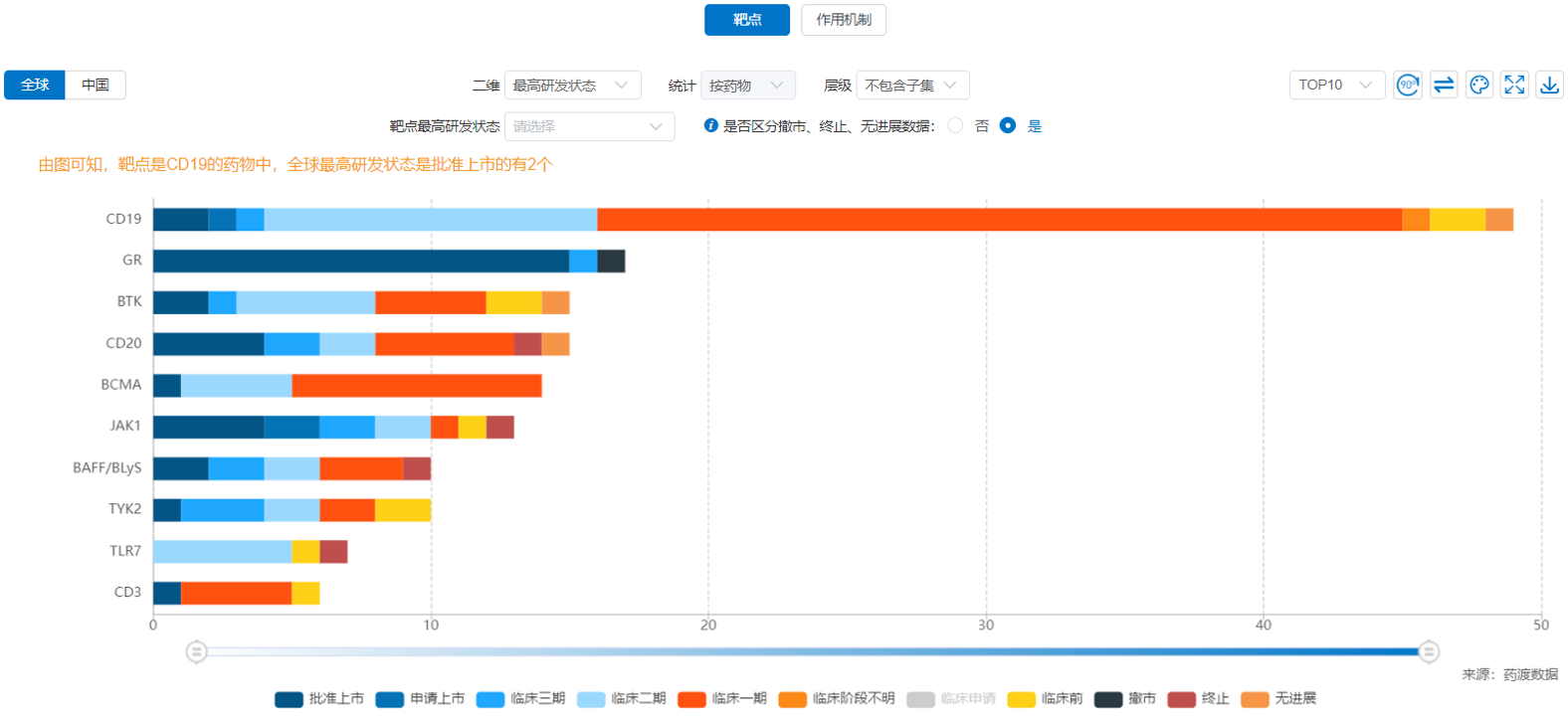Click the left zoom slider handle
Image resolution: width=1568 pixels, height=720 pixels.
tap(196, 652)
